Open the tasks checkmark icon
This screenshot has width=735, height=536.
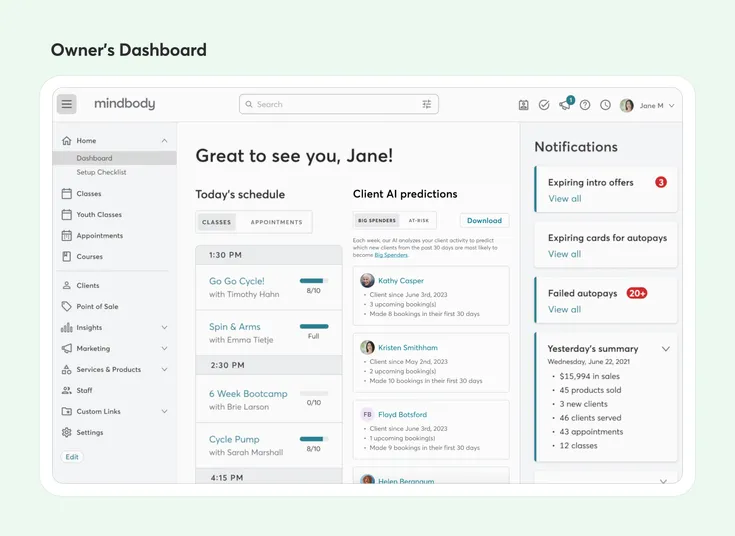[544, 105]
